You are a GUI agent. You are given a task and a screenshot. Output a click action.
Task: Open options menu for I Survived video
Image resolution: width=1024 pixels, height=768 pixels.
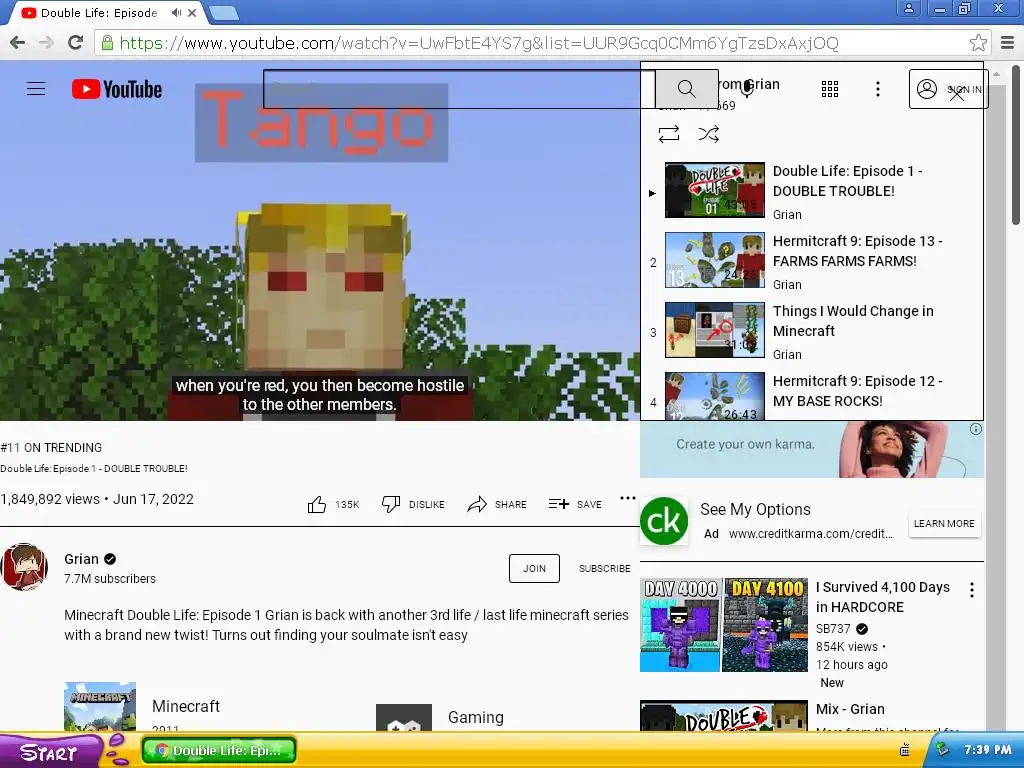[x=972, y=590]
